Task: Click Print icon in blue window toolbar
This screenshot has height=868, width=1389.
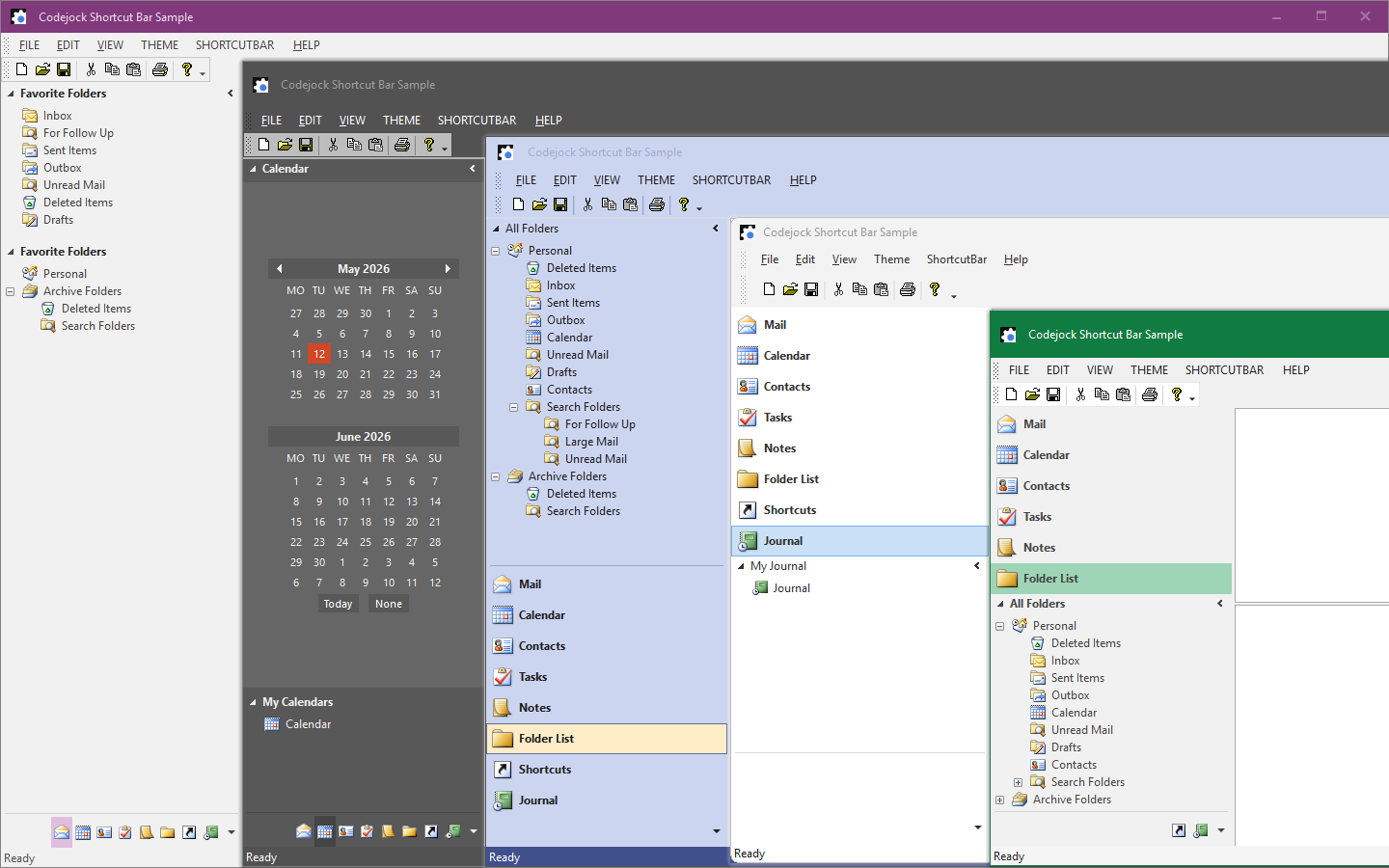Action: pos(657,204)
